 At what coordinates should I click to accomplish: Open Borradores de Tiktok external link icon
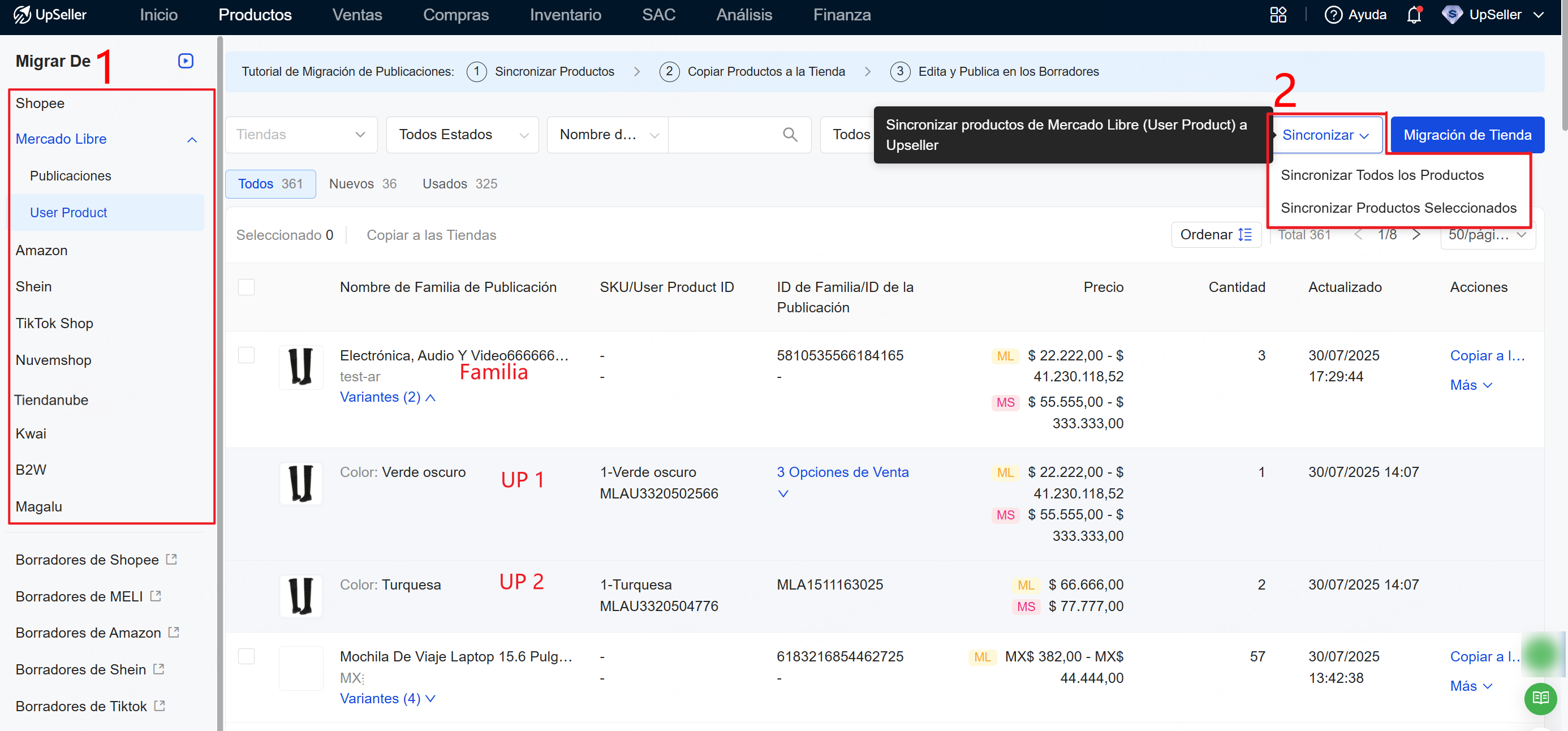[160, 706]
